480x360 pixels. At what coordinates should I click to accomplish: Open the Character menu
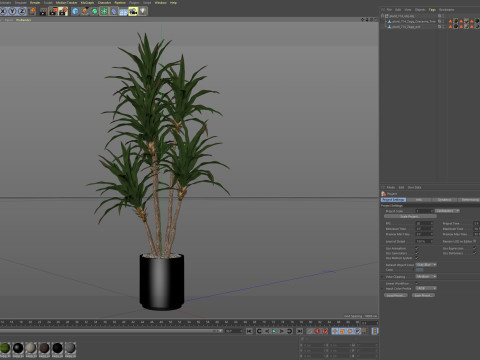[x=104, y=3]
